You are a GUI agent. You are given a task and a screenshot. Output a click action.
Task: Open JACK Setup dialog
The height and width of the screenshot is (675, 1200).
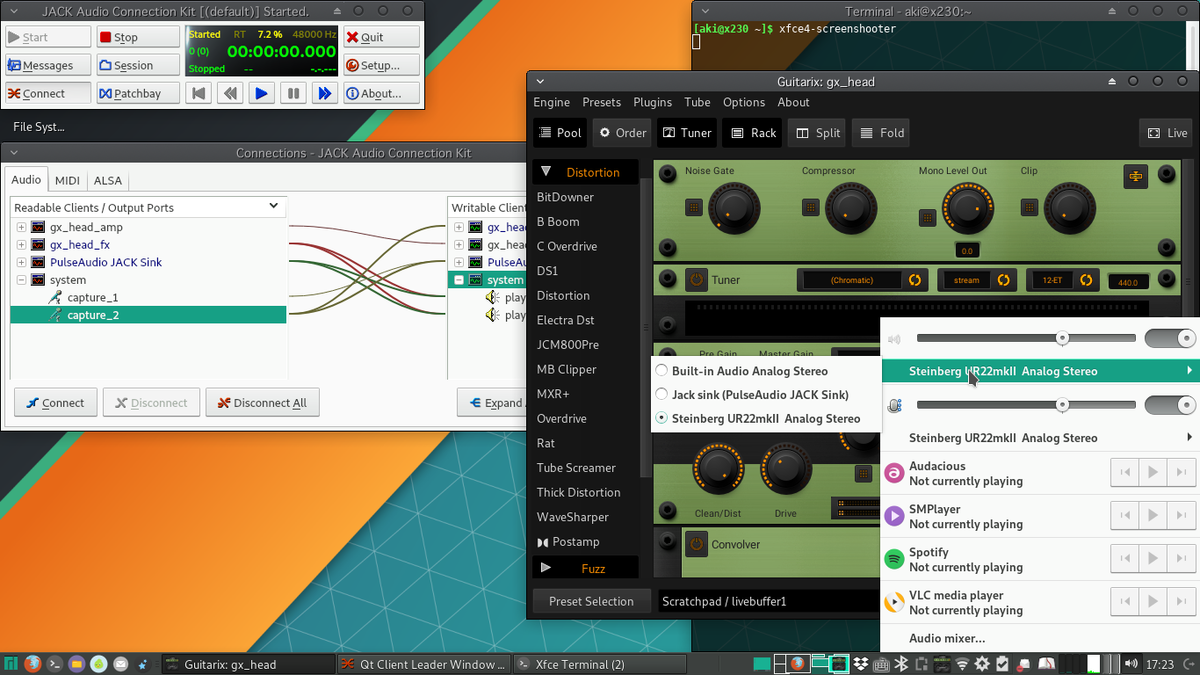coord(381,65)
